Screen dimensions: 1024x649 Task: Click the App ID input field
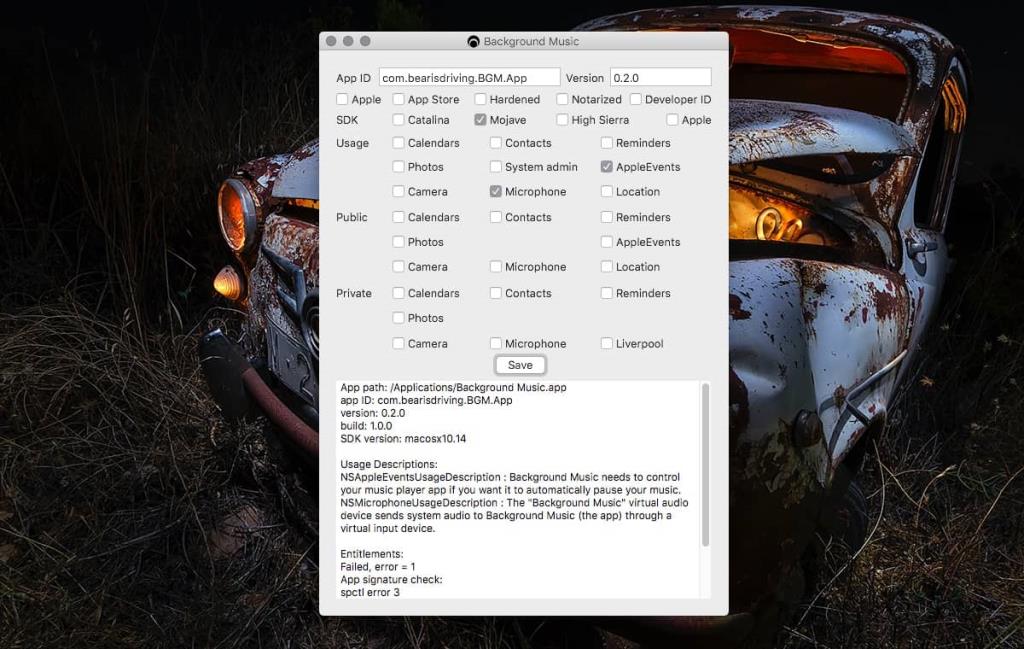click(468, 76)
